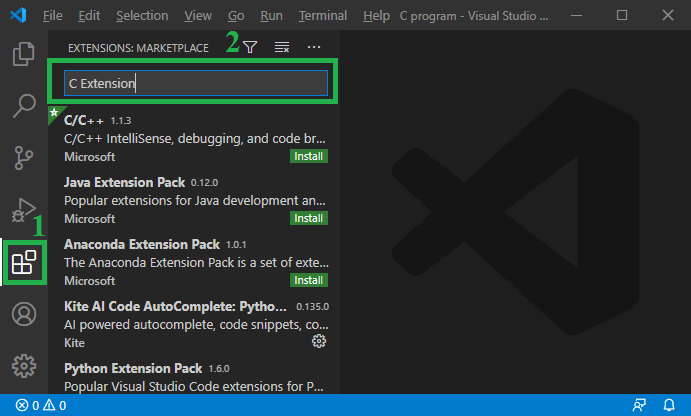691x416 pixels.
Task: Open the Run and Debug view
Action: coord(24,210)
